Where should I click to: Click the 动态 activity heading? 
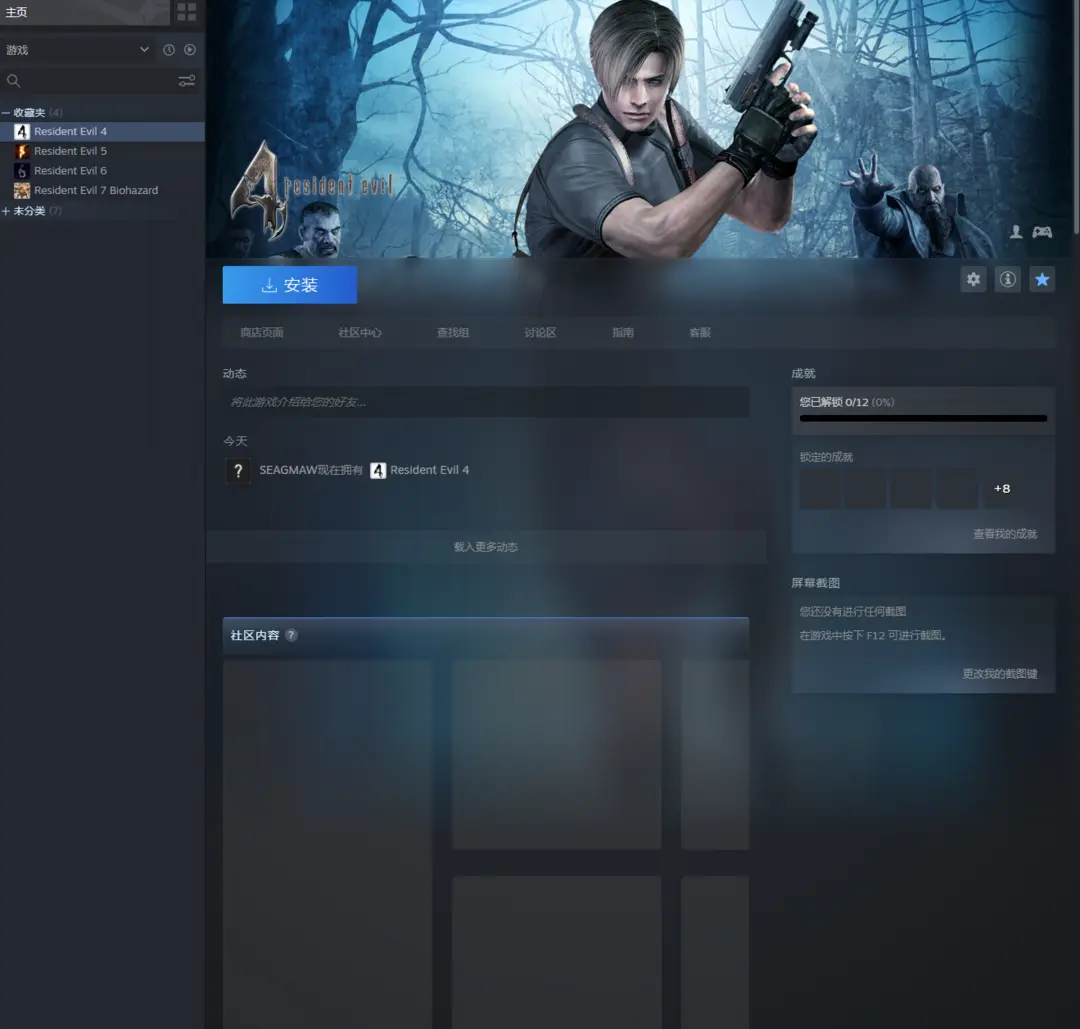pyautogui.click(x=234, y=373)
